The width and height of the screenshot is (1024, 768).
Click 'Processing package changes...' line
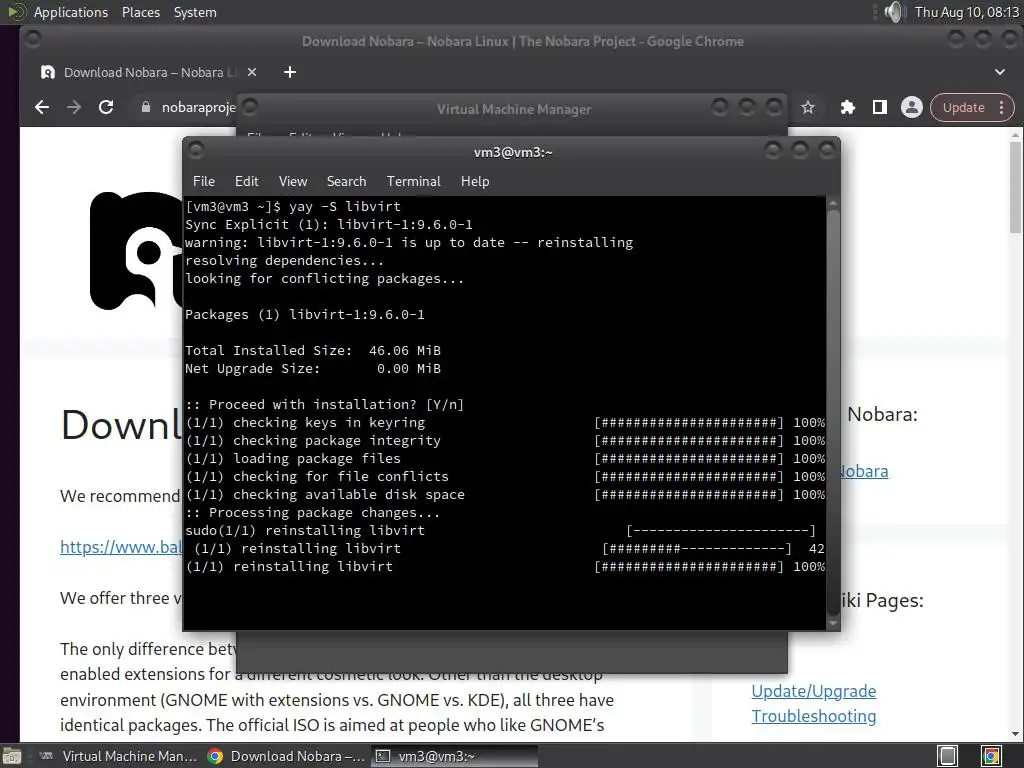[x=313, y=513]
